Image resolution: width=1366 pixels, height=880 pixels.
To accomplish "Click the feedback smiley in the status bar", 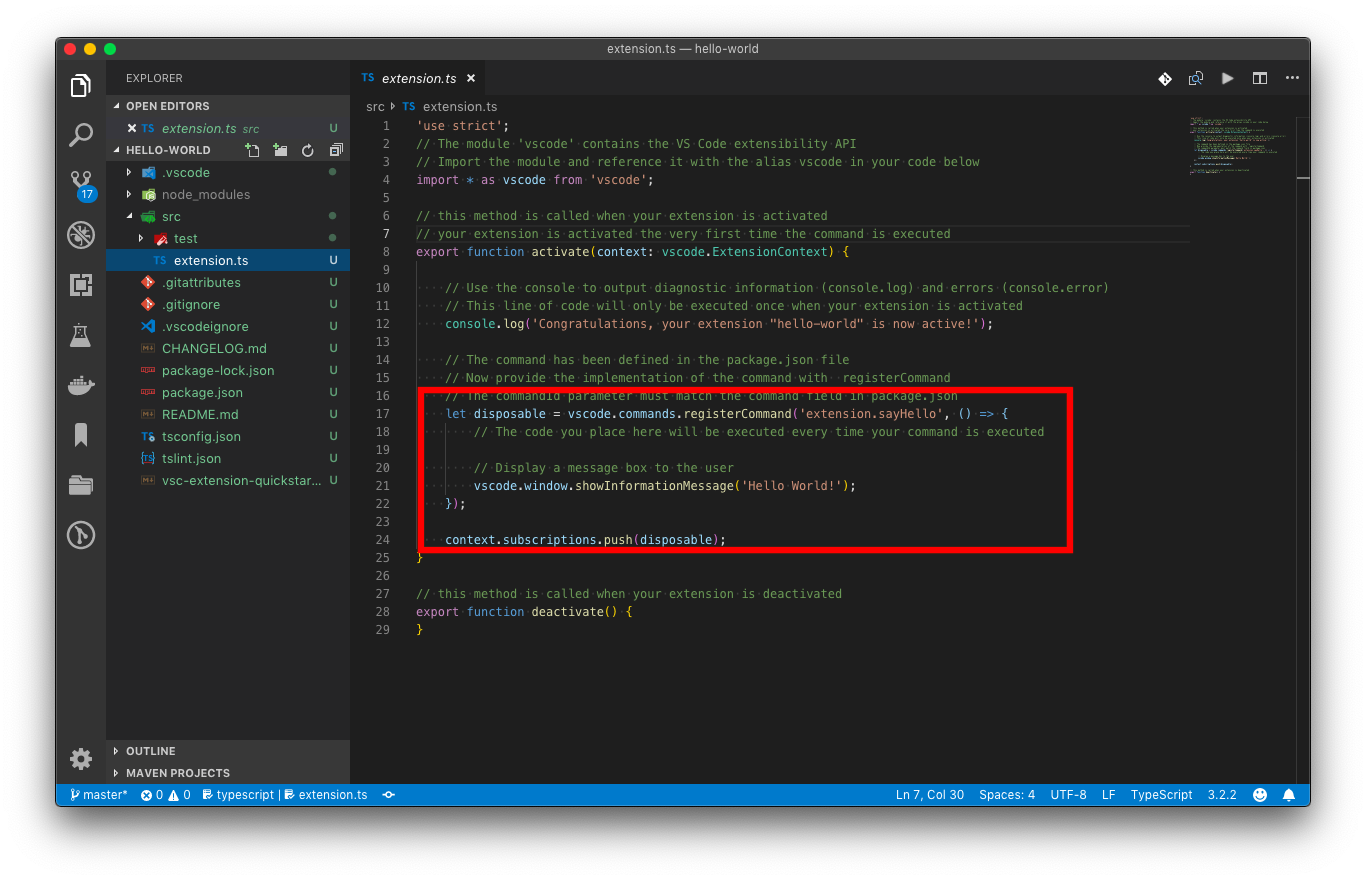I will click(x=1259, y=794).
